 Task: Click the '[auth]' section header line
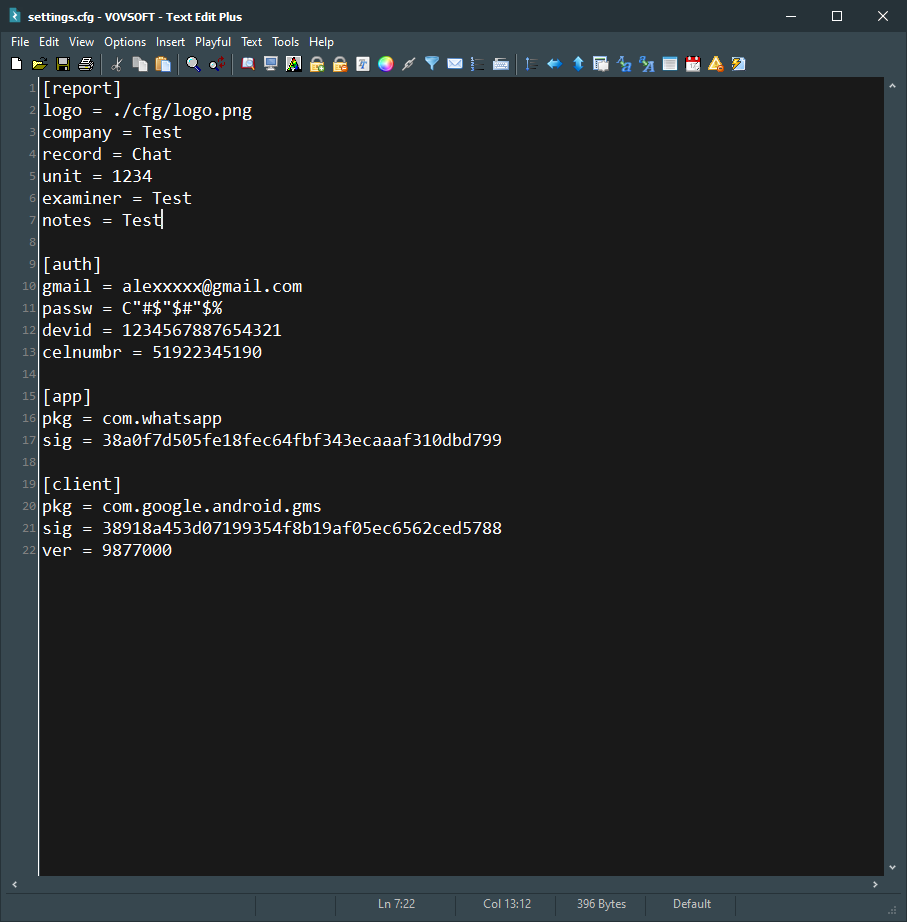click(72, 265)
